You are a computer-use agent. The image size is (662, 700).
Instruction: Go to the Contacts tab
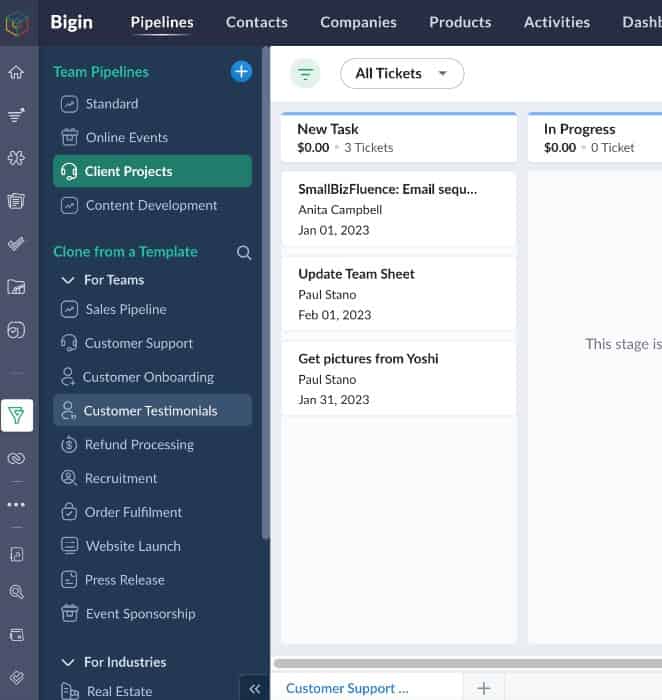[257, 22]
